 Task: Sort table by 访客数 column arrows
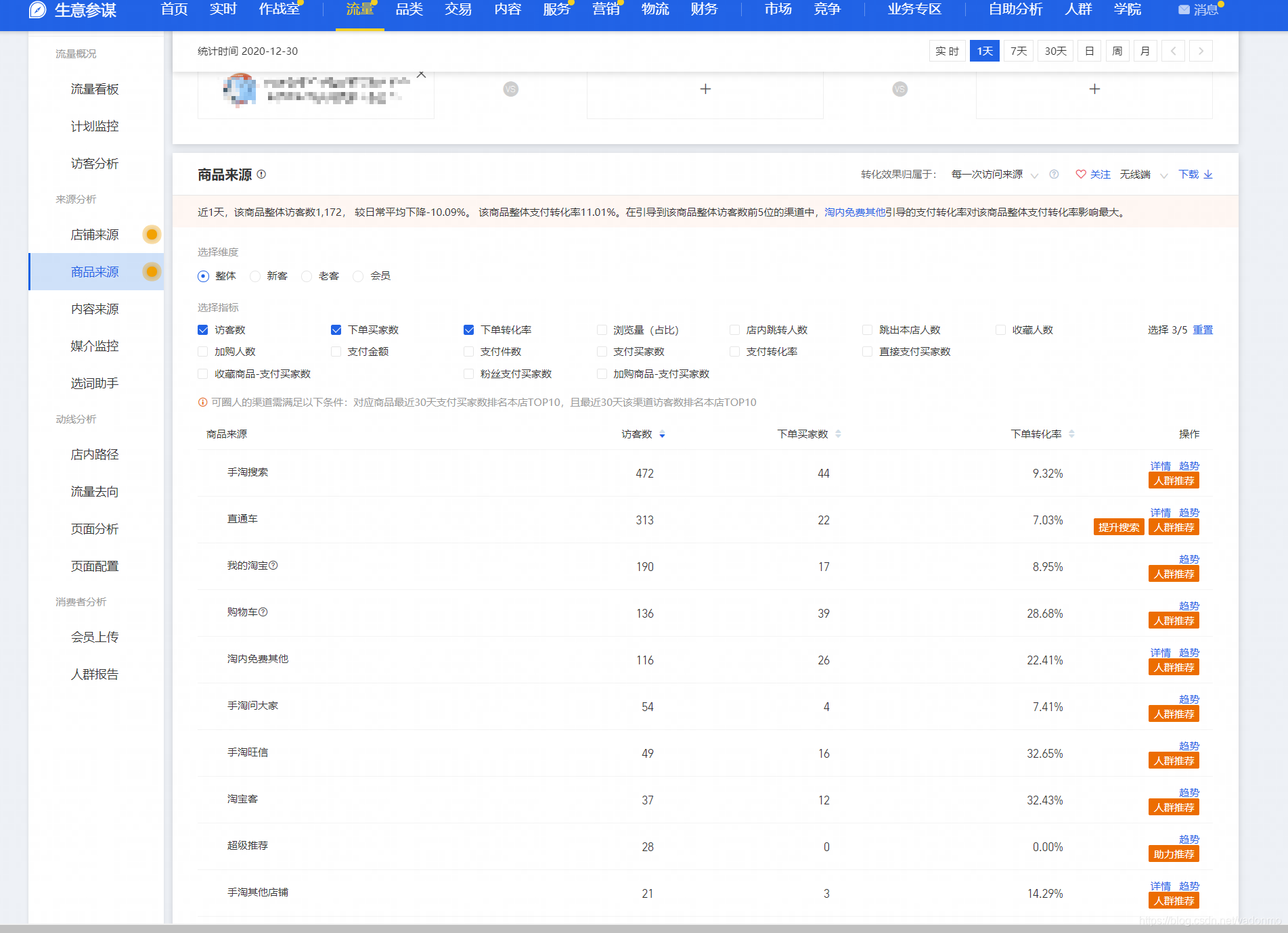662,434
